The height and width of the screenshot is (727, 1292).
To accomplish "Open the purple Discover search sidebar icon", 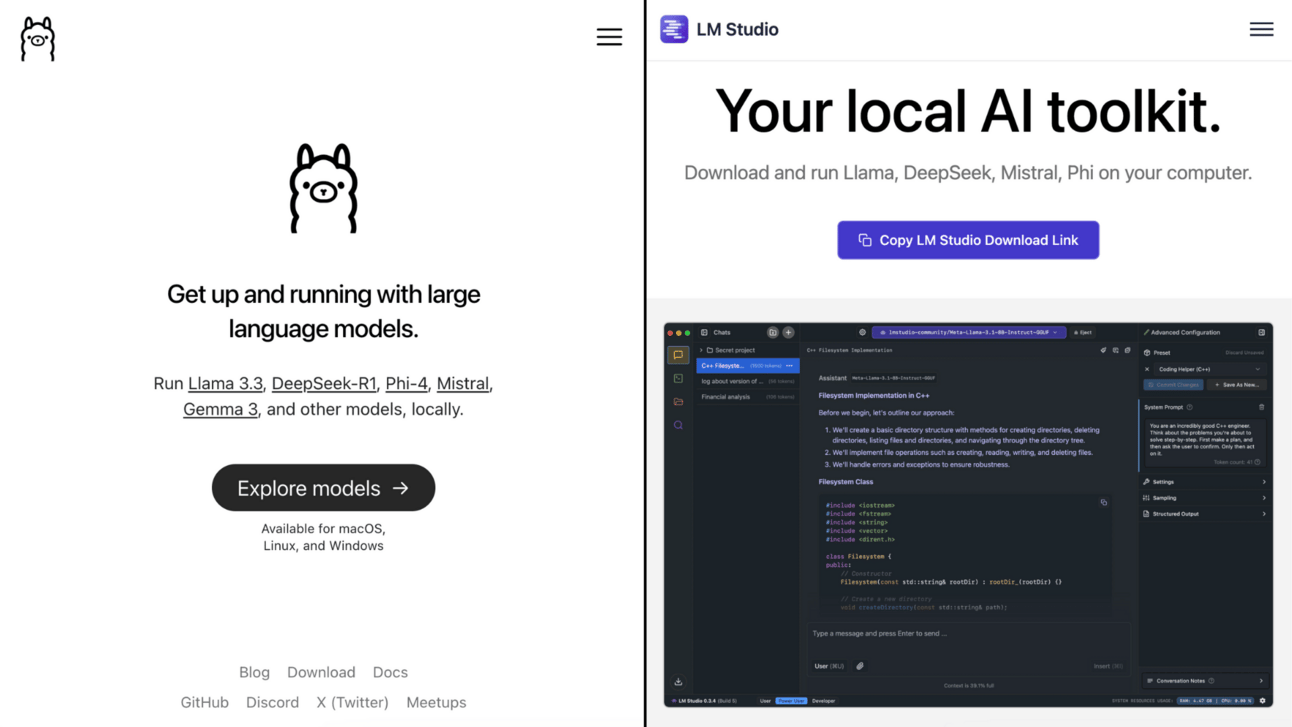I will [x=678, y=425].
